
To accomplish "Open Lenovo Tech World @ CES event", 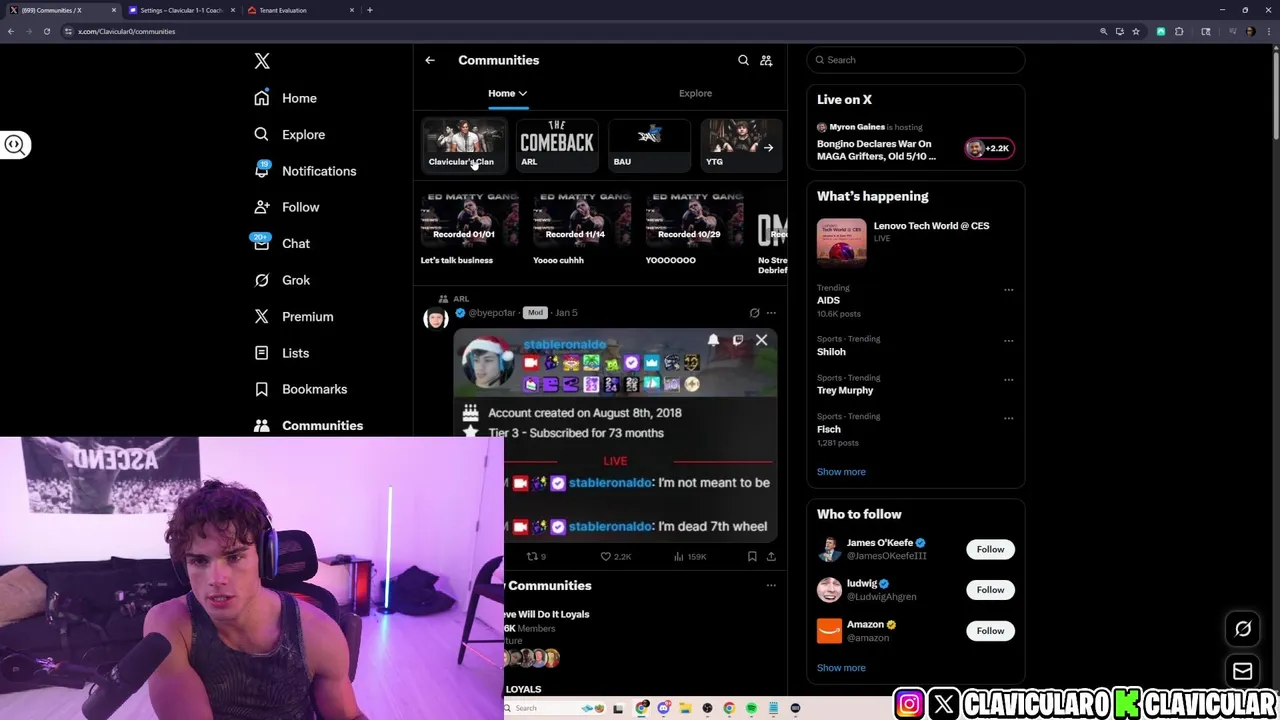I will (x=915, y=242).
